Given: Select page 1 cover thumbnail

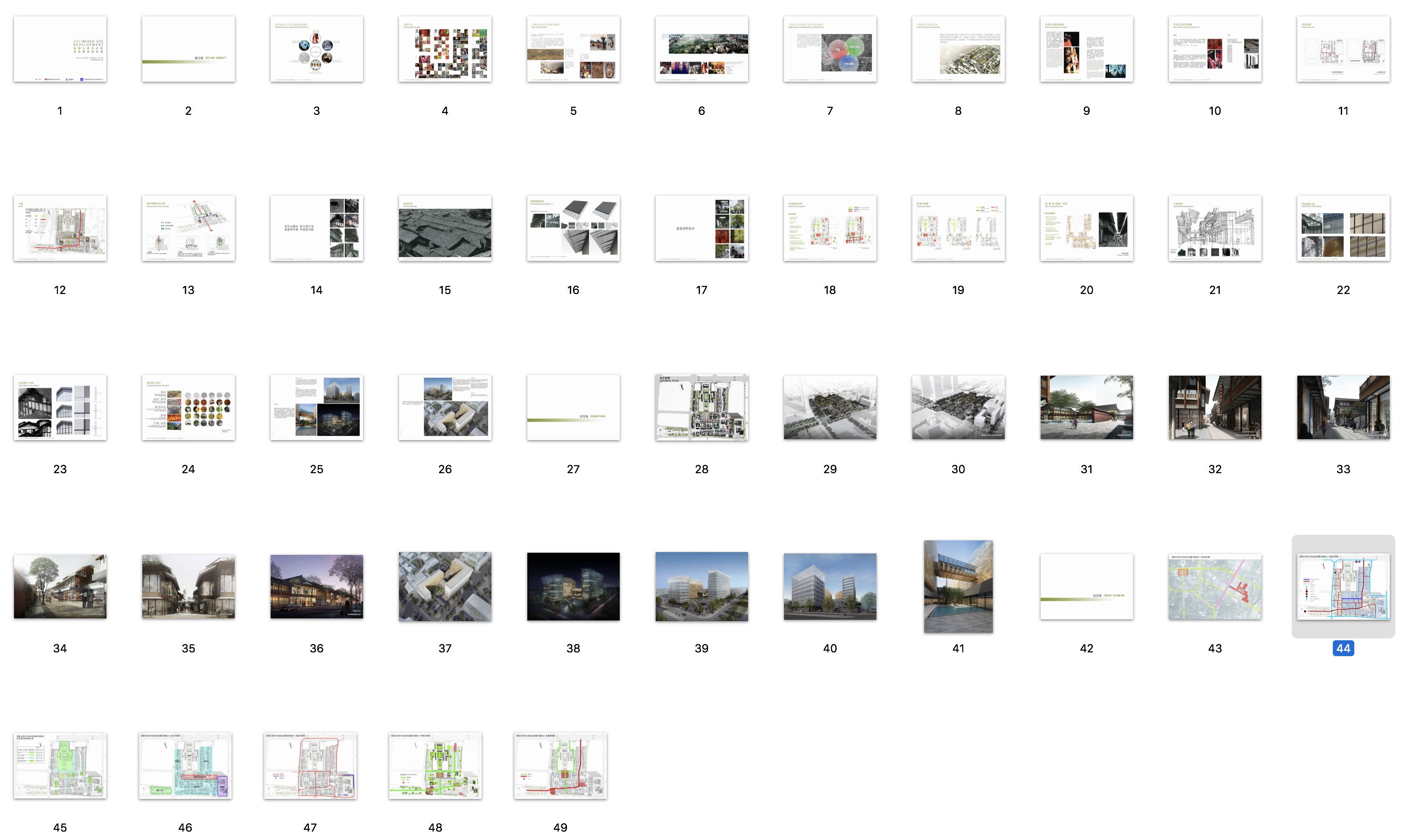Looking at the screenshot, I should pos(60,49).
